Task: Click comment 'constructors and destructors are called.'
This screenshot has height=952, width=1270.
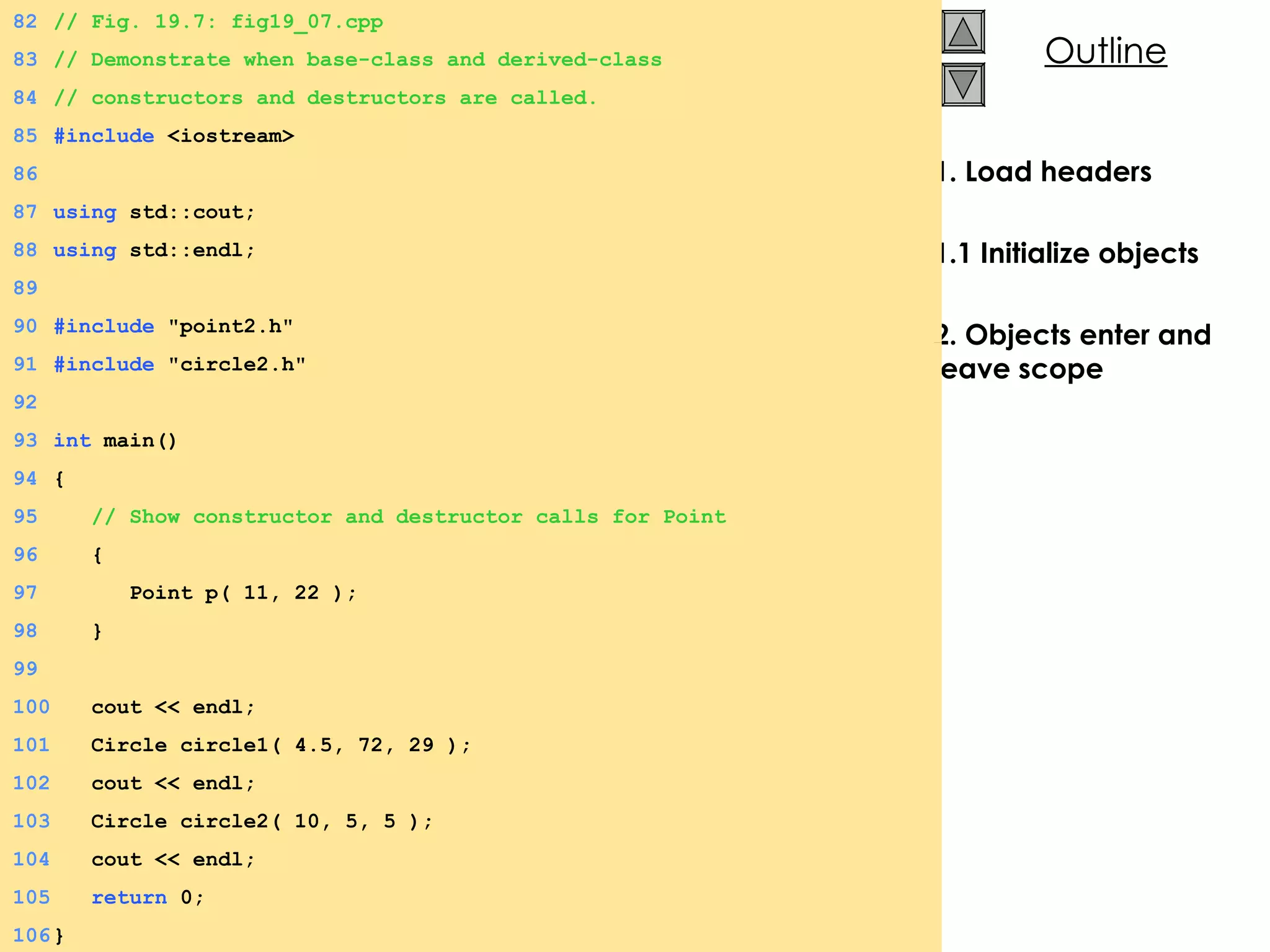Action: 326,98
